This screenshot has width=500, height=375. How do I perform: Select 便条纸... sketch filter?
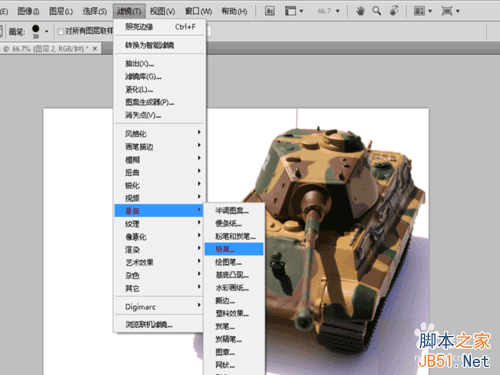[x=234, y=223]
